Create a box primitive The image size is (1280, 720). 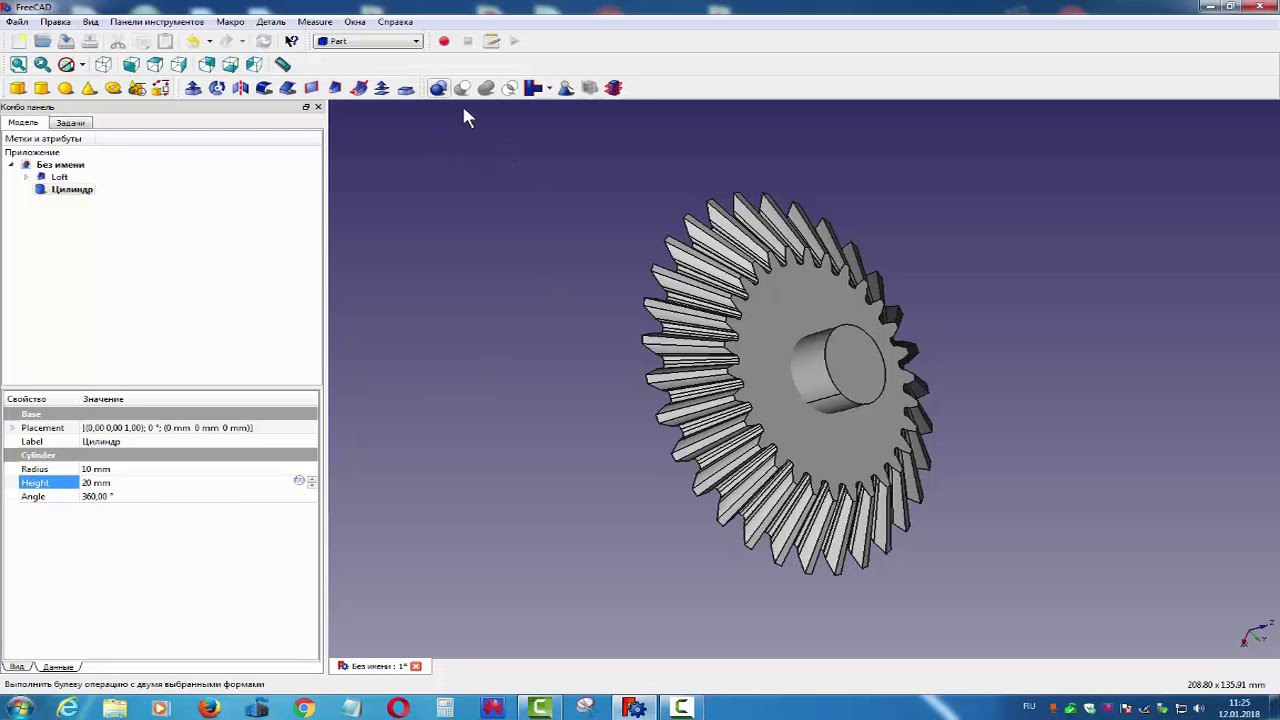pos(18,88)
